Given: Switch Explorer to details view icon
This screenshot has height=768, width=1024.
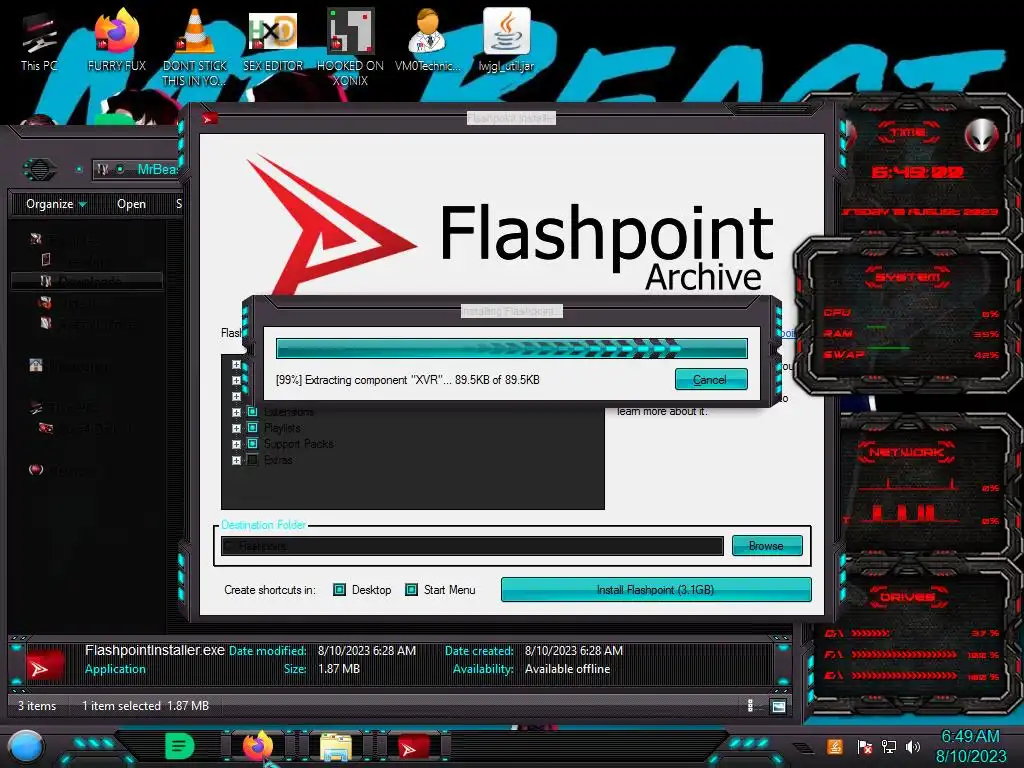Looking at the screenshot, I should pos(750,705).
